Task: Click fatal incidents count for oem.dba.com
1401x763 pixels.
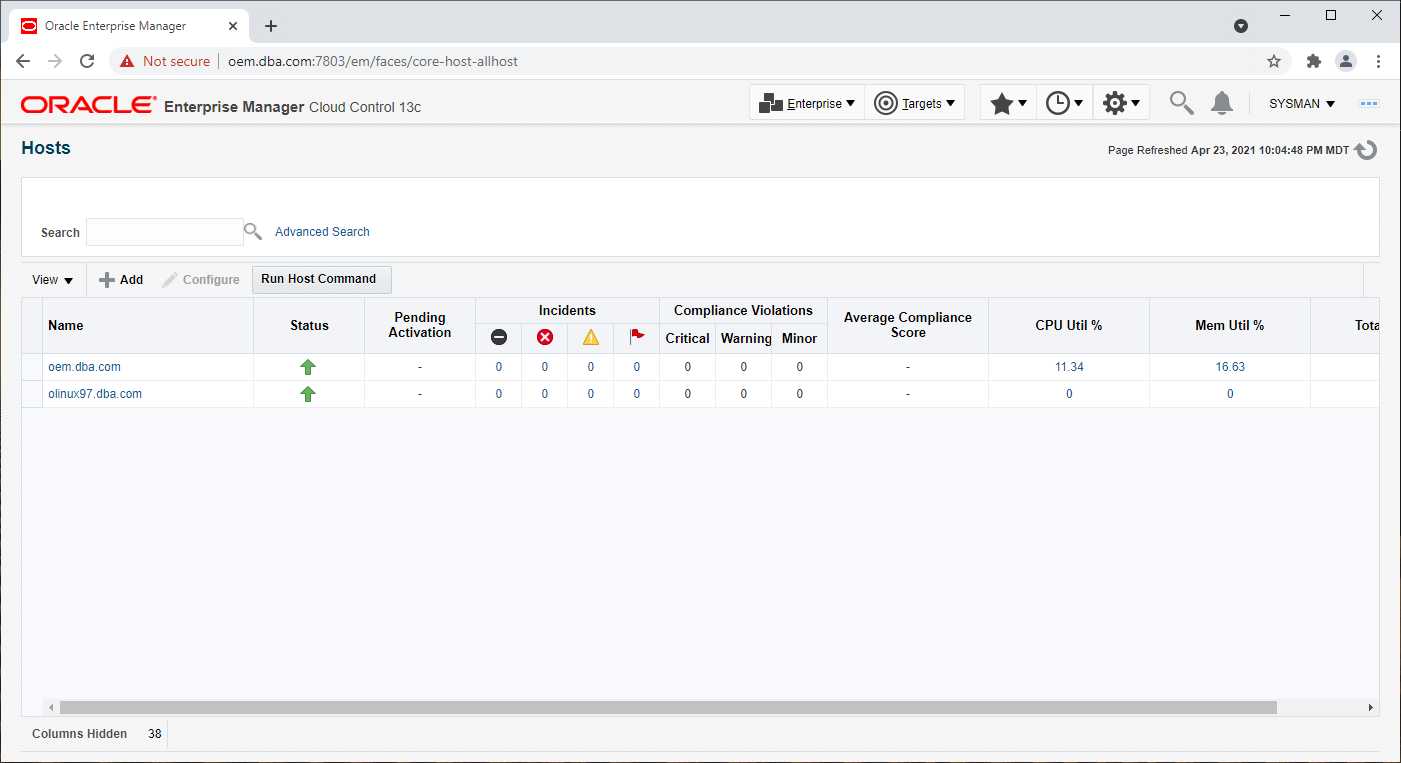Action: point(499,367)
